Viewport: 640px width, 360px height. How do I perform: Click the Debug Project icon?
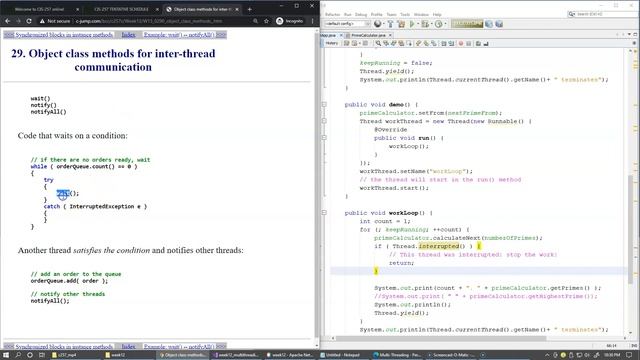click(x=425, y=24)
